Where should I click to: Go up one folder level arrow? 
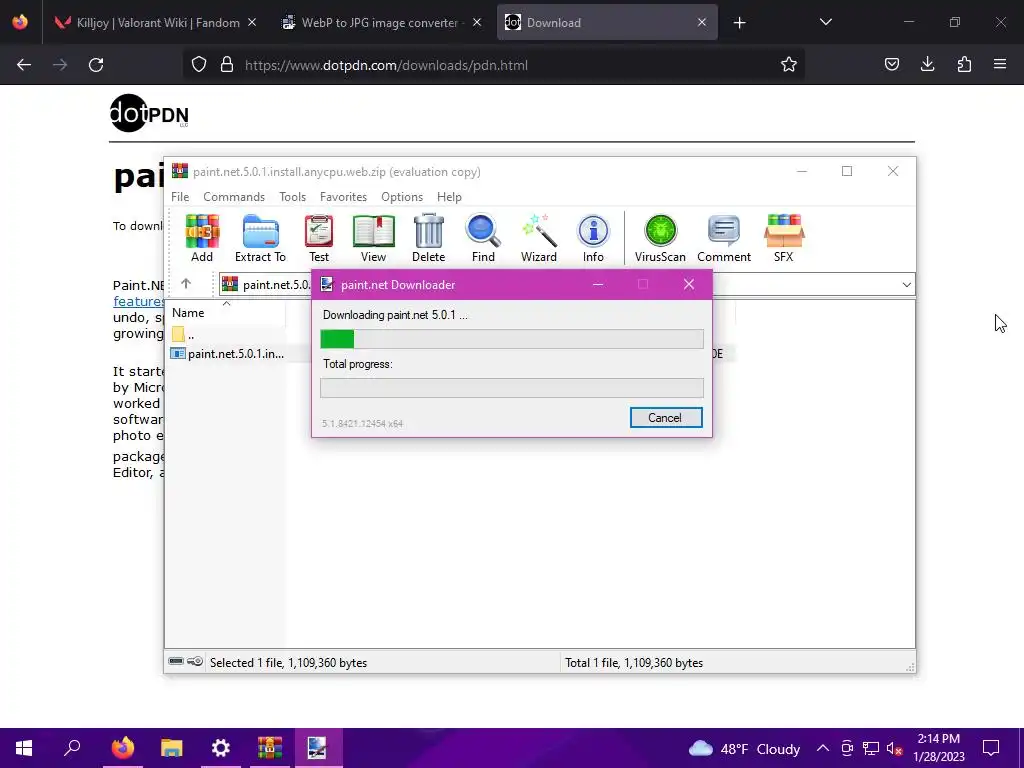click(186, 283)
